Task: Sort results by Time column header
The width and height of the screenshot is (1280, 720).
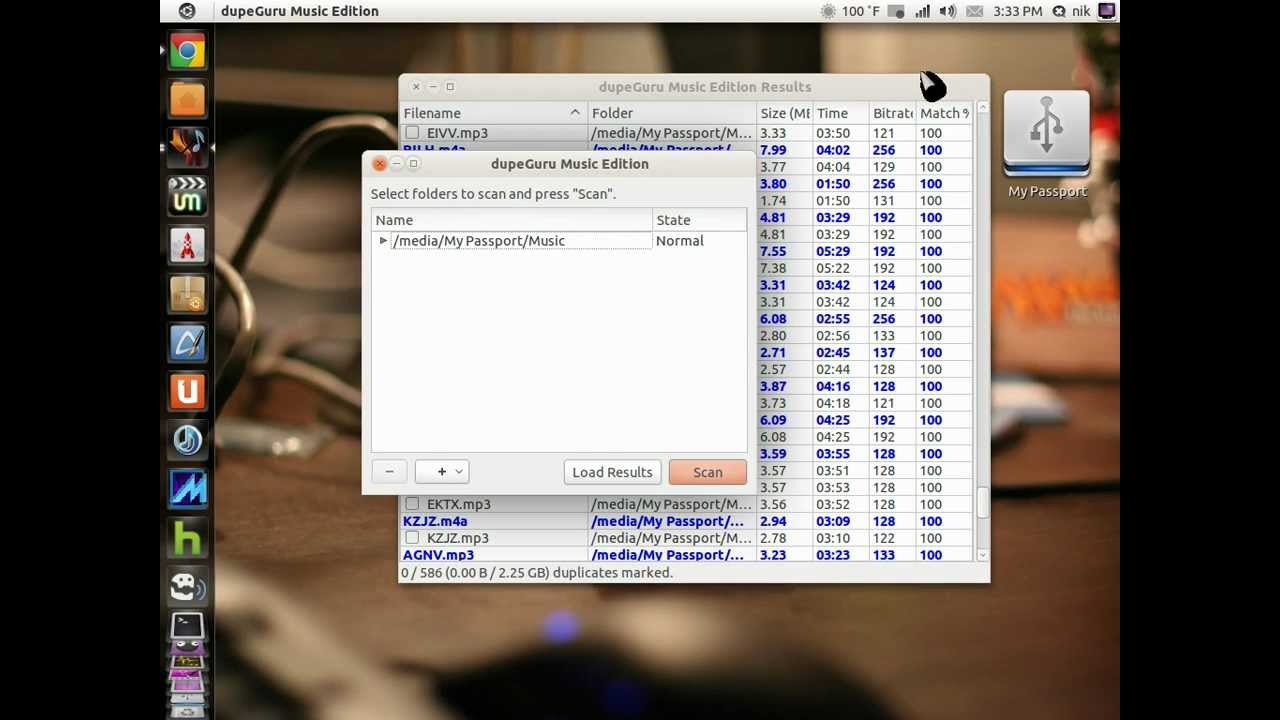Action: coord(840,113)
